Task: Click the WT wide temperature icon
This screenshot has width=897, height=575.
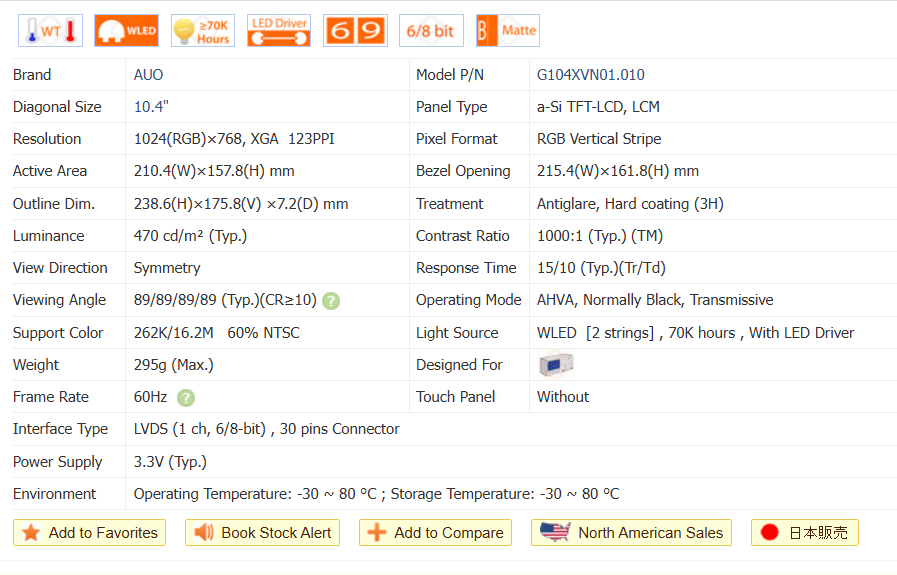Action: pyautogui.click(x=50, y=31)
